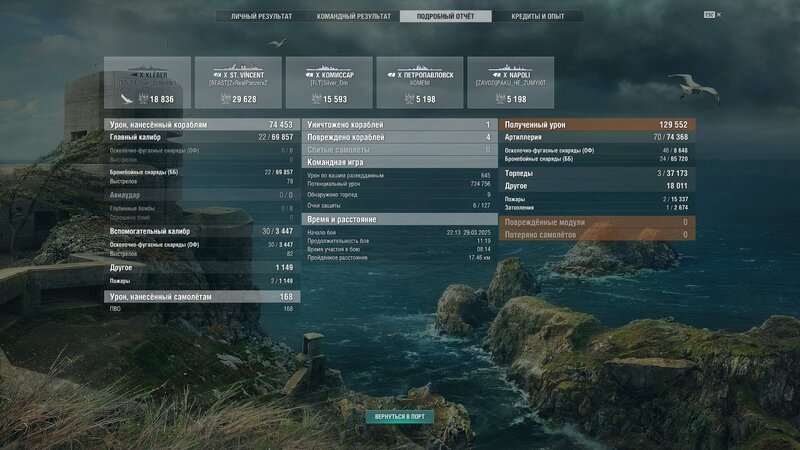The width and height of the screenshot is (800, 450).
Task: Click the Урон, нанесённый кораблям header
Action: point(202,124)
